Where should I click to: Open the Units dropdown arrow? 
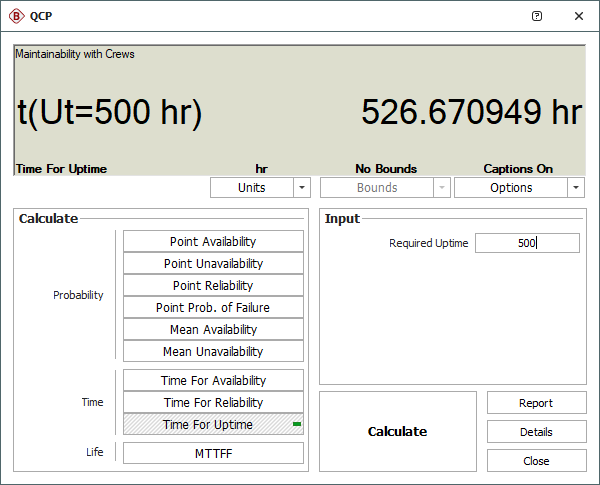[x=302, y=188]
